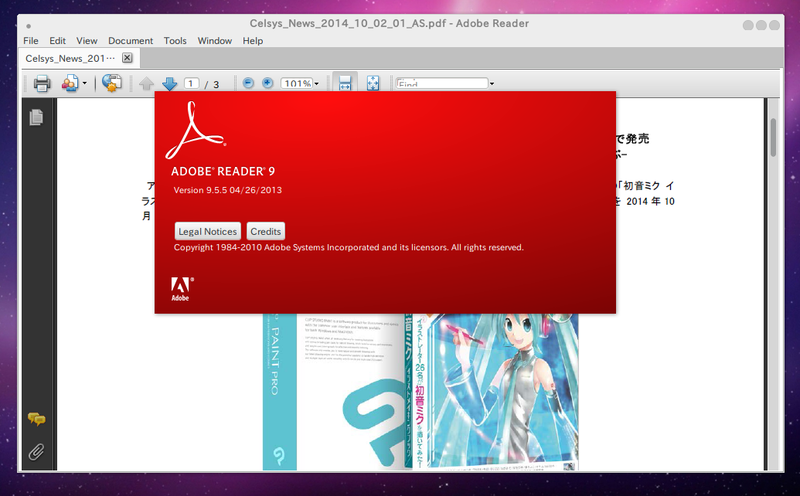Open the Collaborate icon in the toolbar
The image size is (800, 496).
[x=70, y=83]
